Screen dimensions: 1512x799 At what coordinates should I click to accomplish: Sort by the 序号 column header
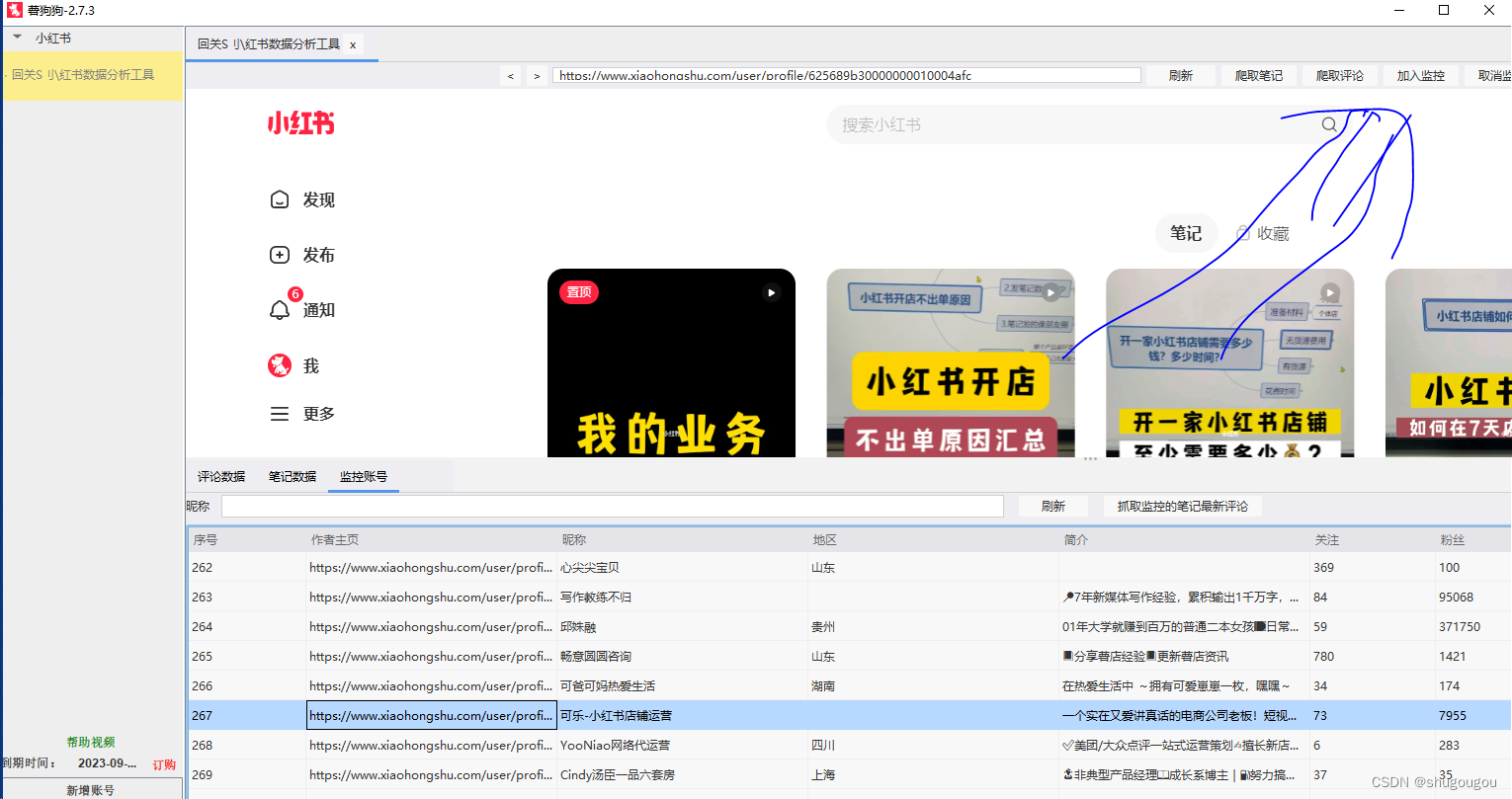247,539
